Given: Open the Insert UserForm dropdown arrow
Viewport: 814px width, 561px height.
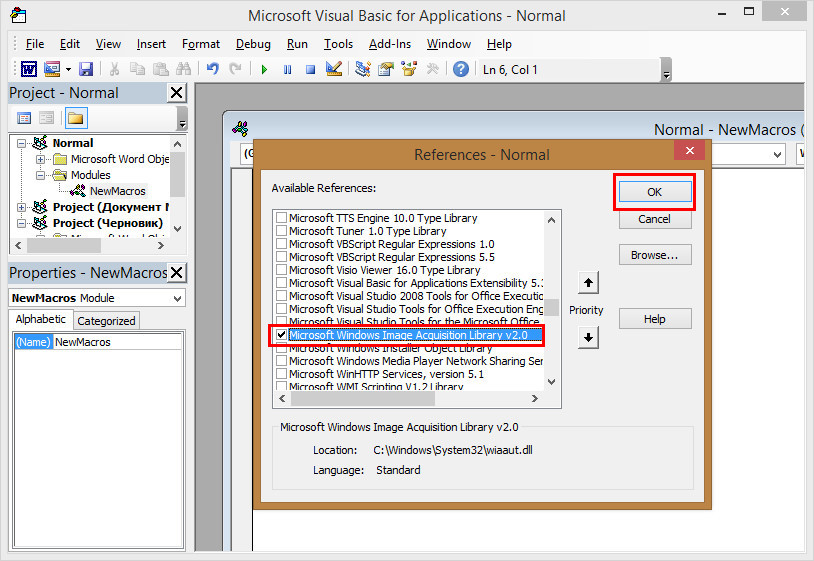Looking at the screenshot, I should 68,69.
